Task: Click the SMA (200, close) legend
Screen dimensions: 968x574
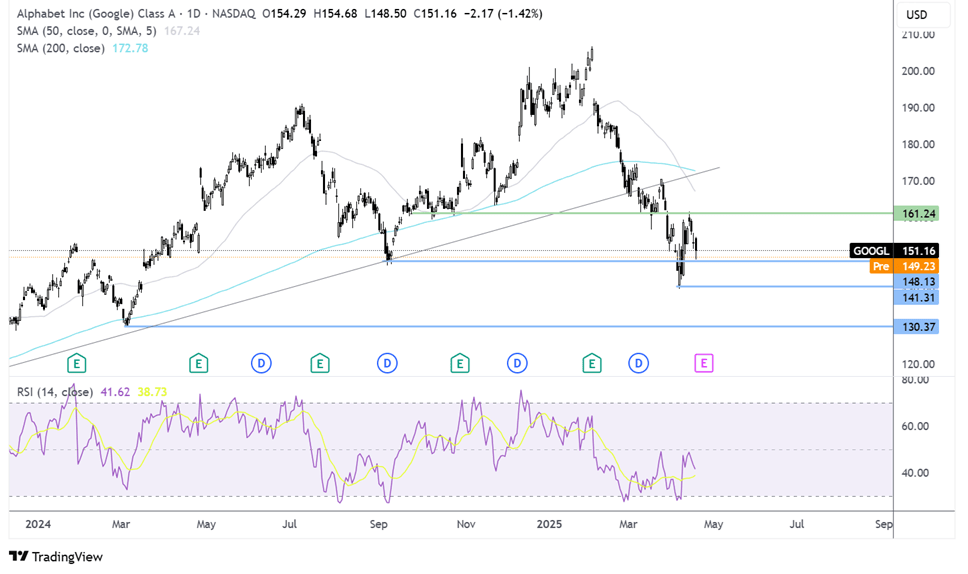Action: pos(60,48)
